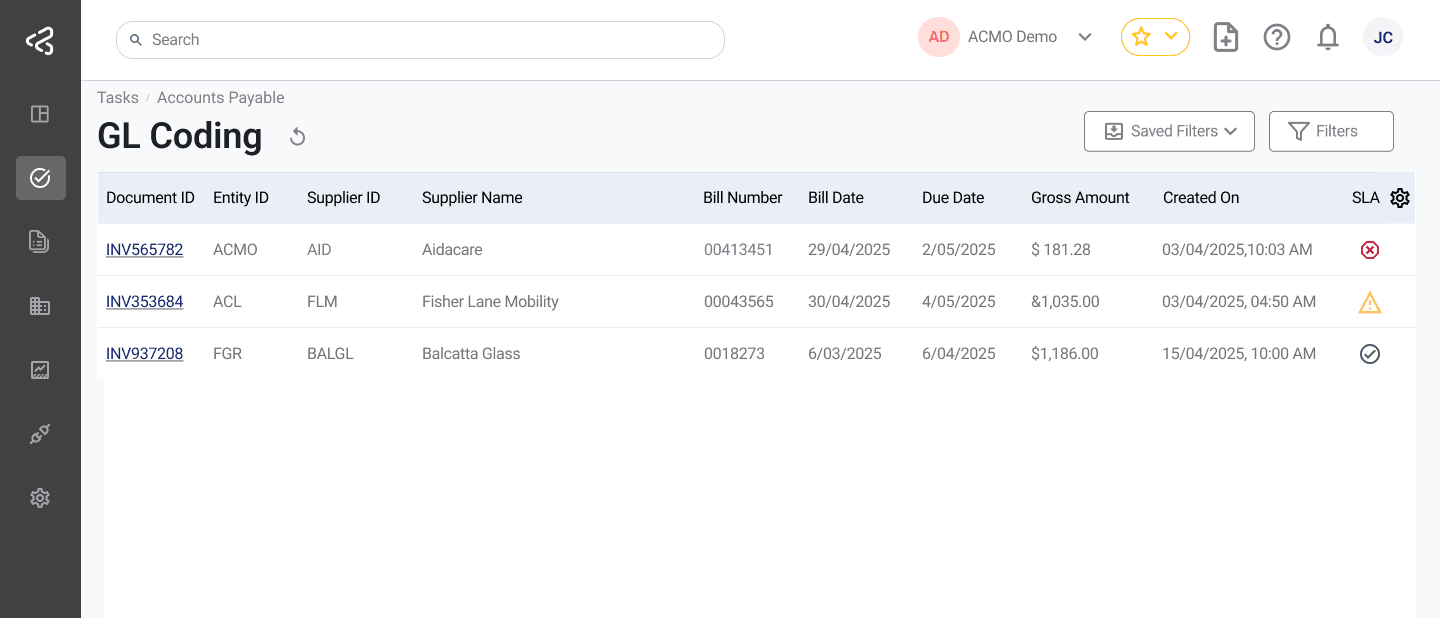Go to Tasks in the breadcrumb
The image size is (1440, 618).
click(117, 98)
